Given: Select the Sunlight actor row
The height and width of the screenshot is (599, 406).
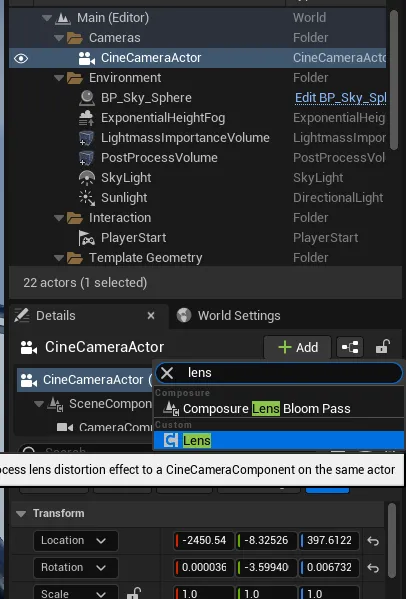Looking at the screenshot, I should click(197, 198).
